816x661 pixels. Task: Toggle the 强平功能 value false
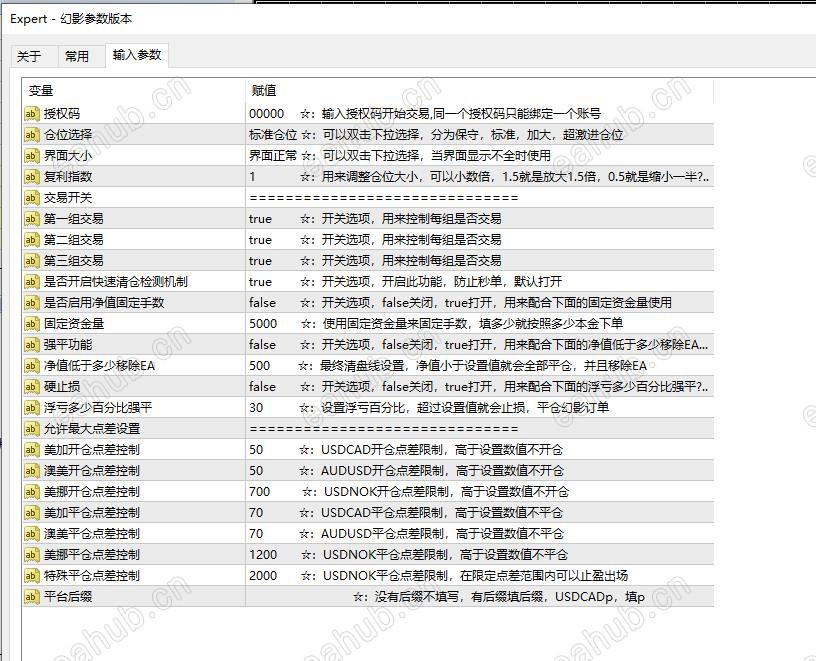pyautogui.click(x=262, y=345)
